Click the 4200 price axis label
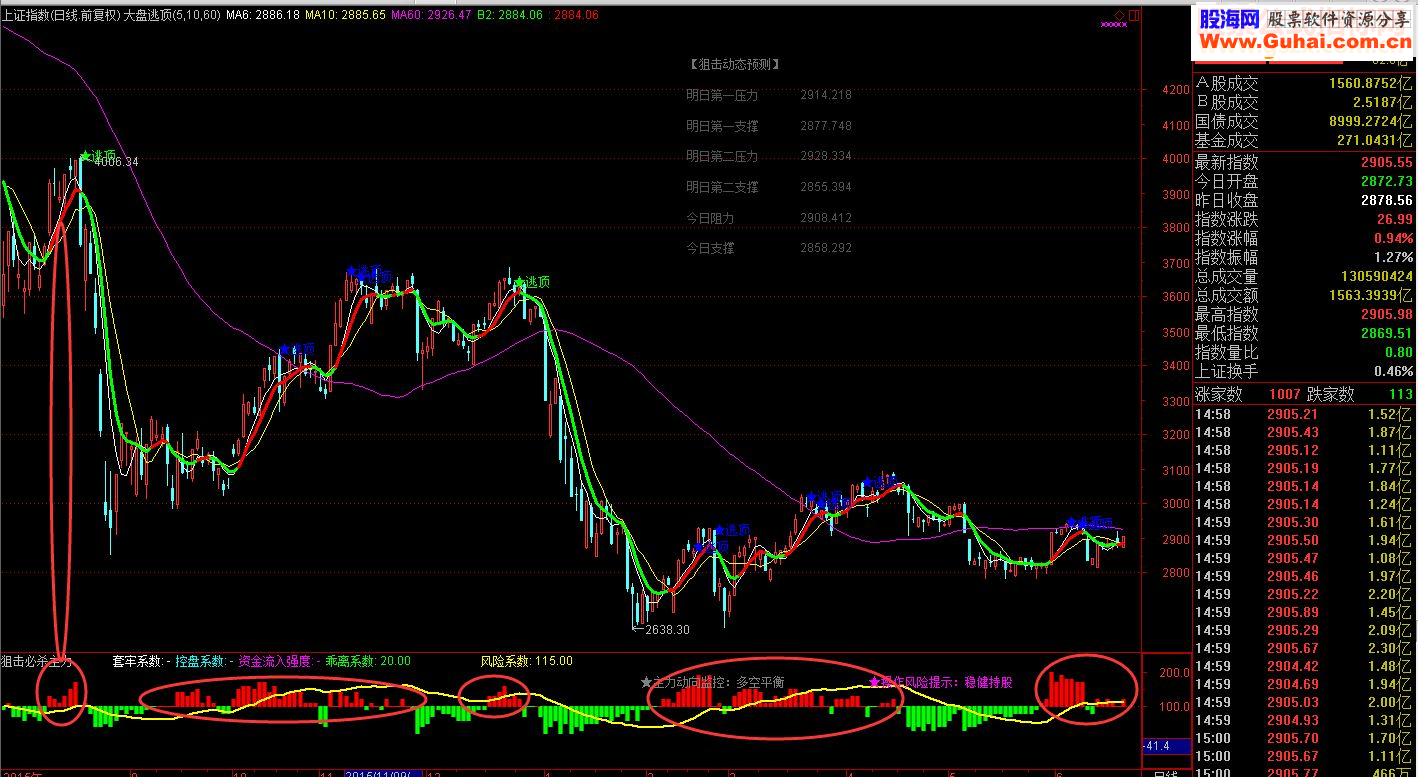The height and width of the screenshot is (777, 1418). coord(1175,89)
